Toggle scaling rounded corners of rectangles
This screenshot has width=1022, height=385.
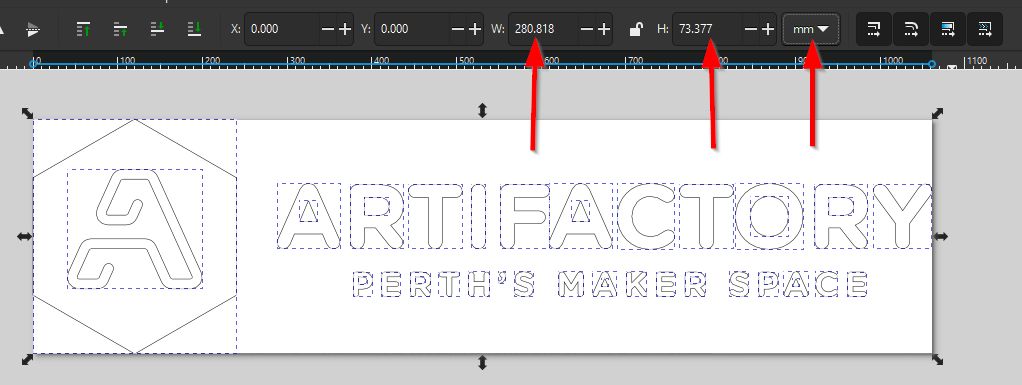(x=911, y=29)
